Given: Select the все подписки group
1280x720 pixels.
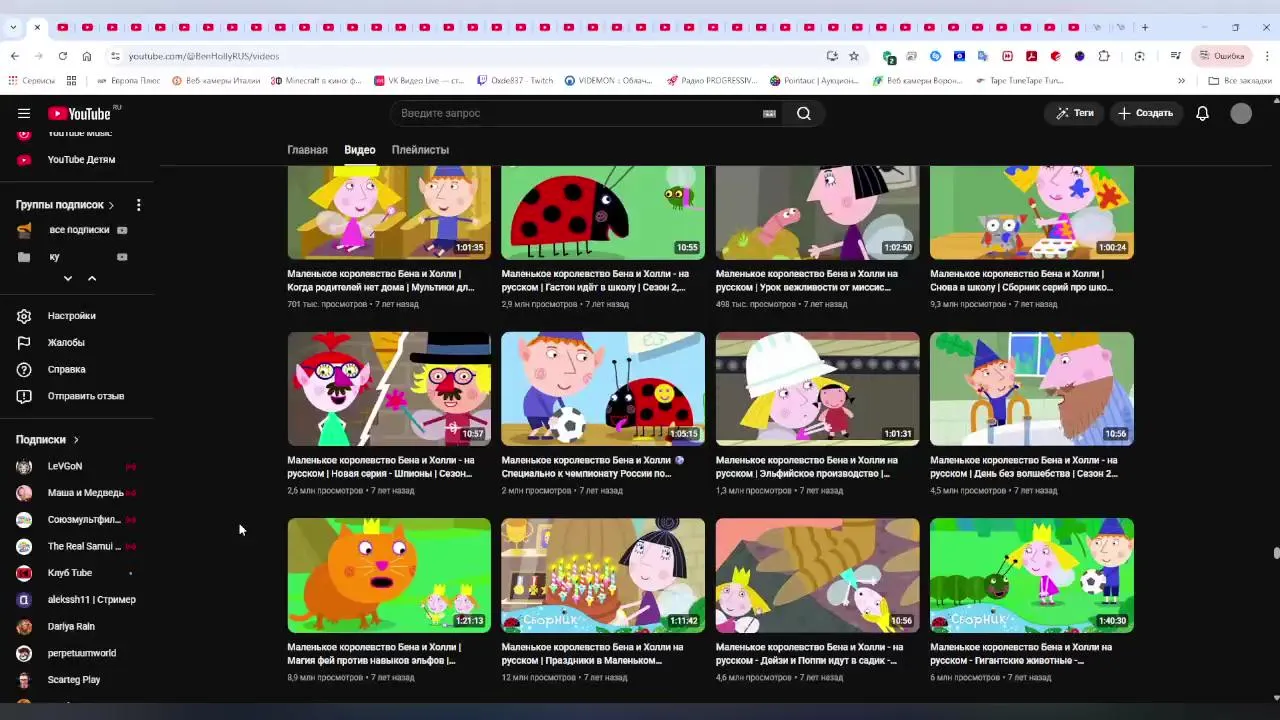Looking at the screenshot, I should coord(79,230).
